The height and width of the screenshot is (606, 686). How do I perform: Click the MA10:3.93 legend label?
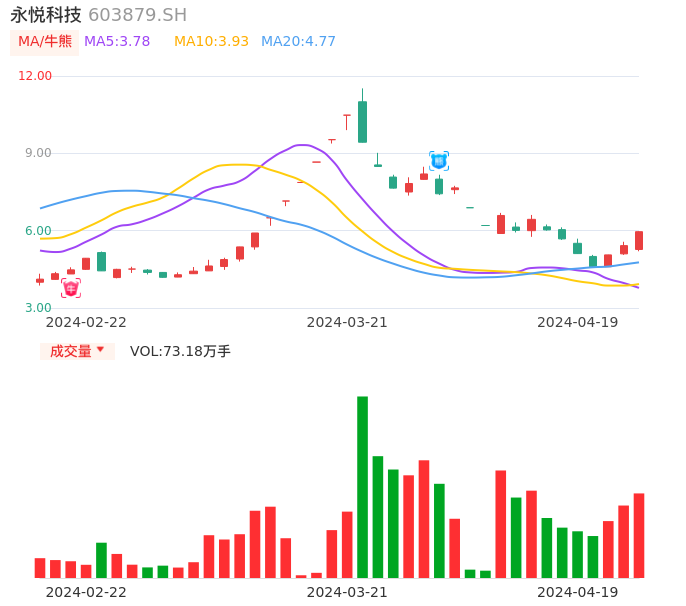click(211, 42)
